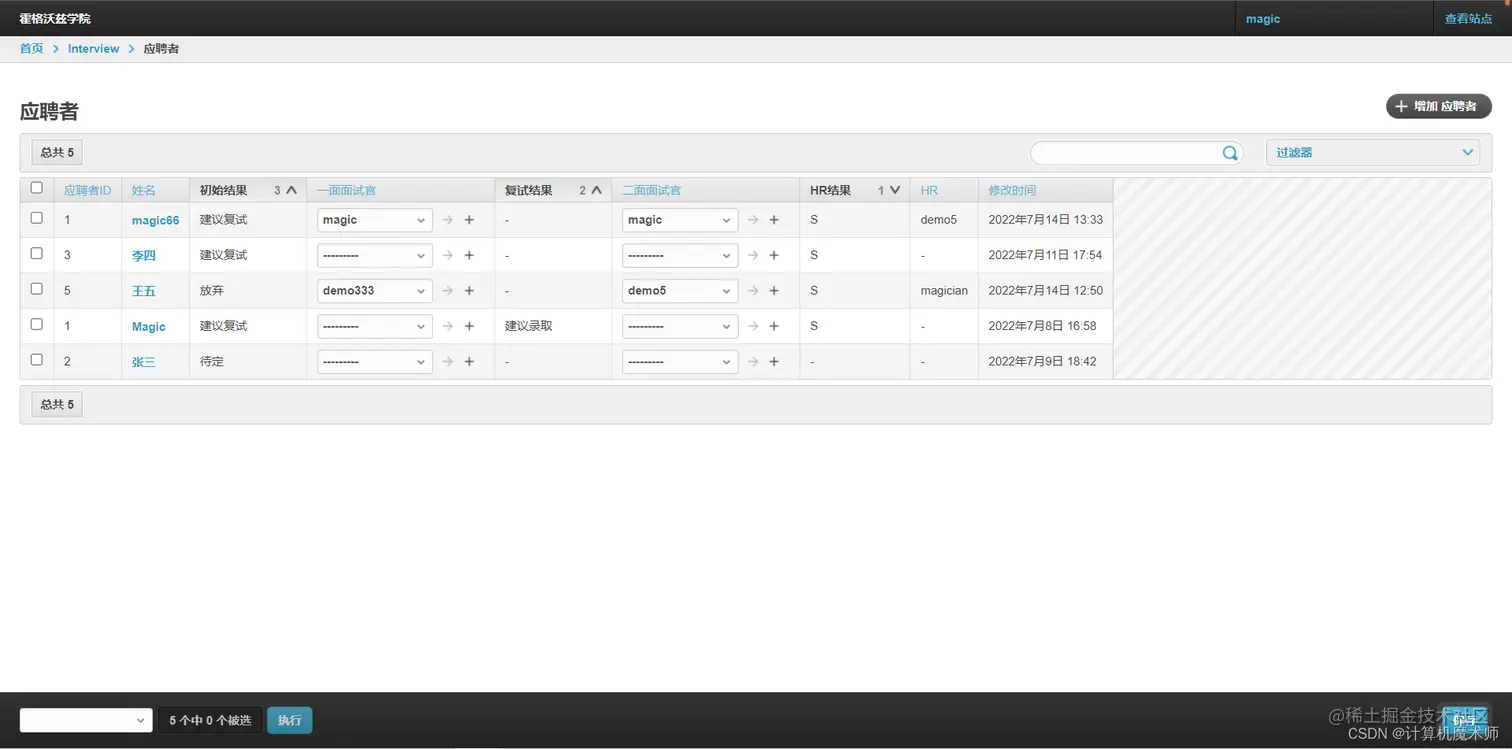Sort by HR column header
This screenshot has height=749, width=1512.
tap(929, 190)
